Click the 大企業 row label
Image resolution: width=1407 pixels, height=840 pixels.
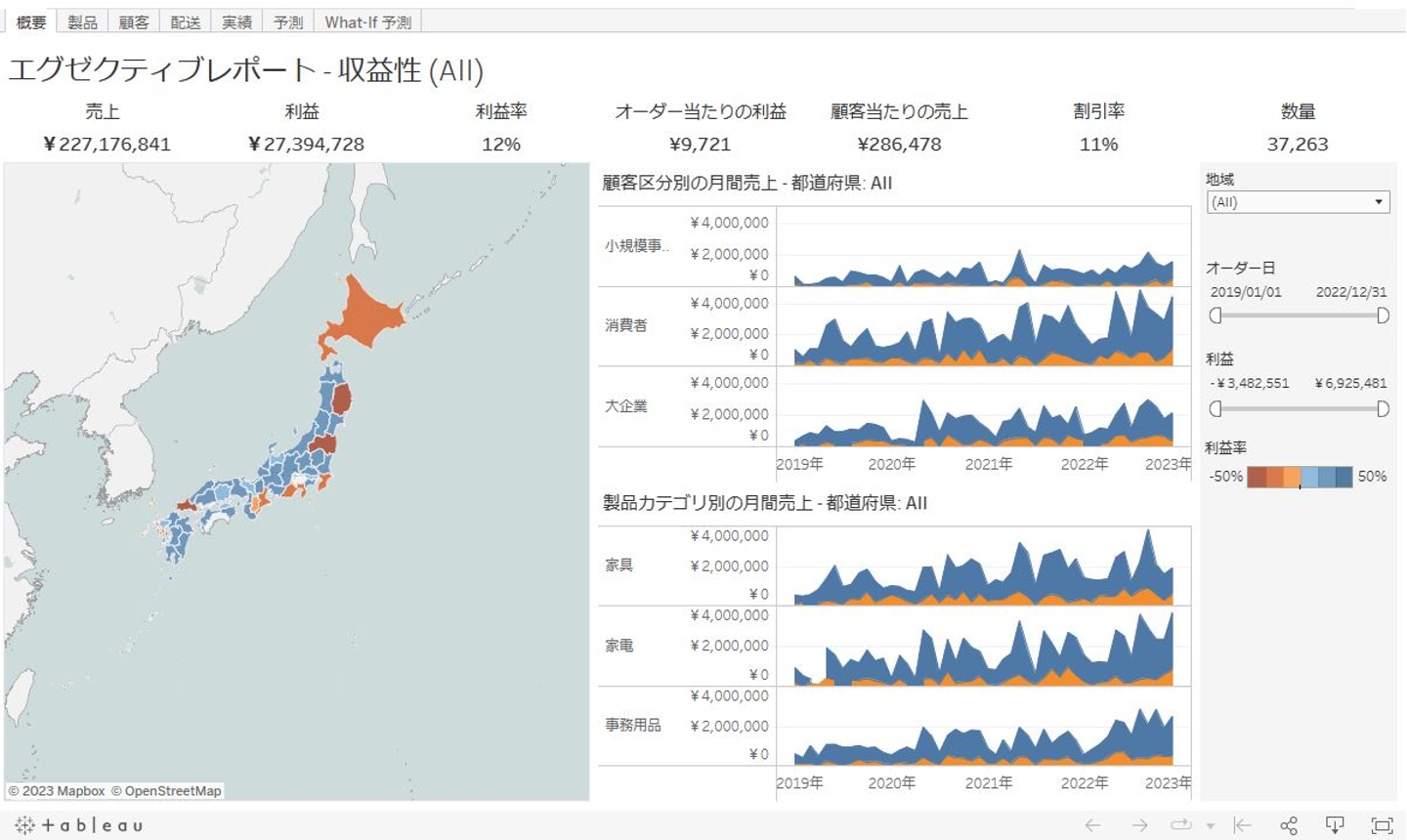[625, 405]
